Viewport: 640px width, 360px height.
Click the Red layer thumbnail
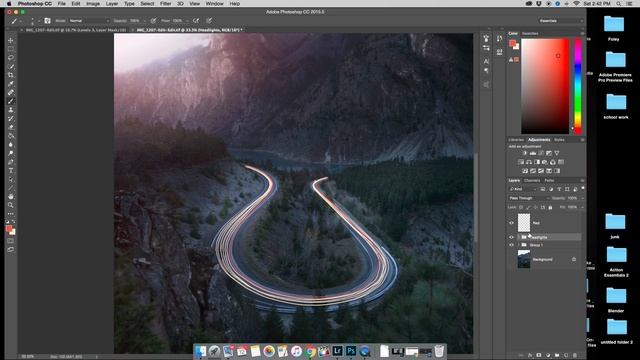point(524,223)
